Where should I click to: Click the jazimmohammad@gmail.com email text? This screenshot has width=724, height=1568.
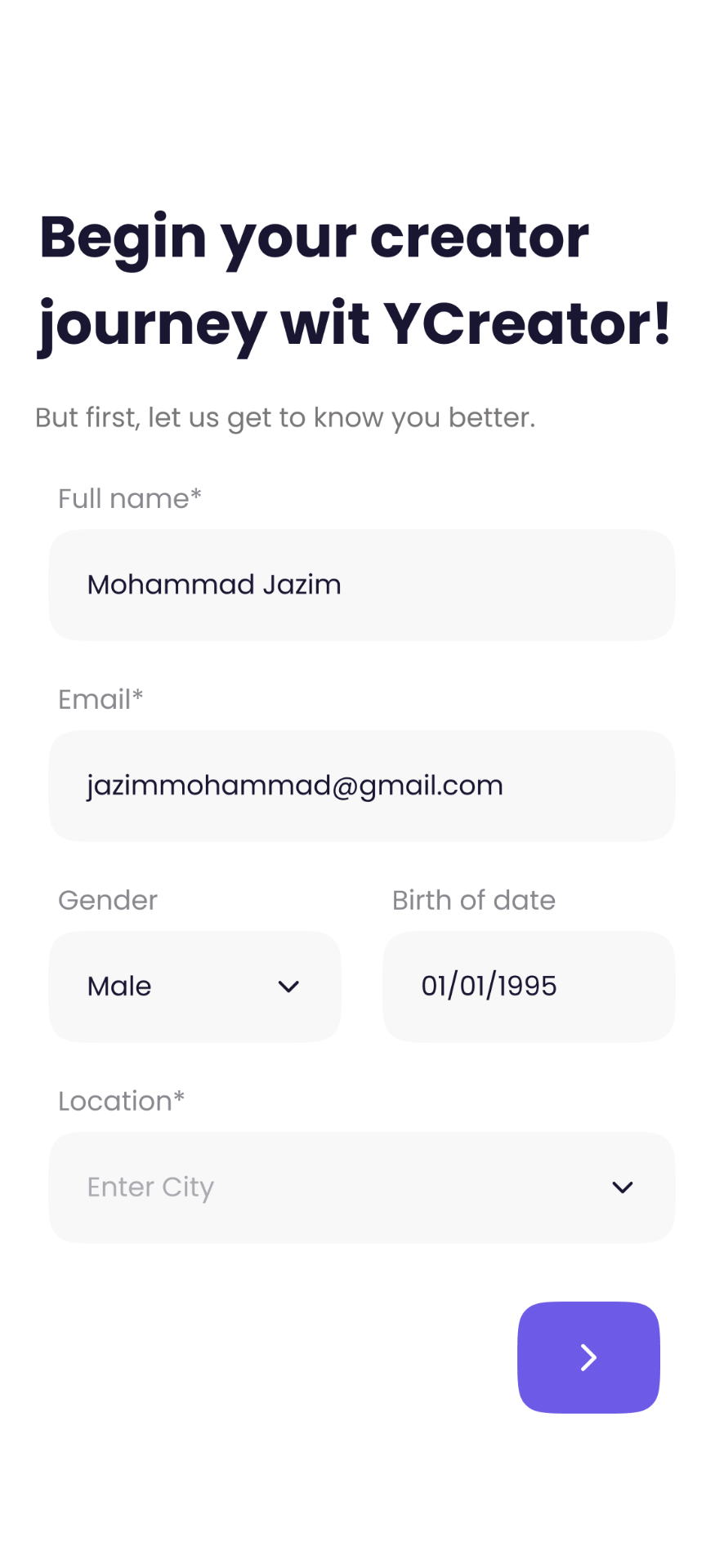[295, 786]
